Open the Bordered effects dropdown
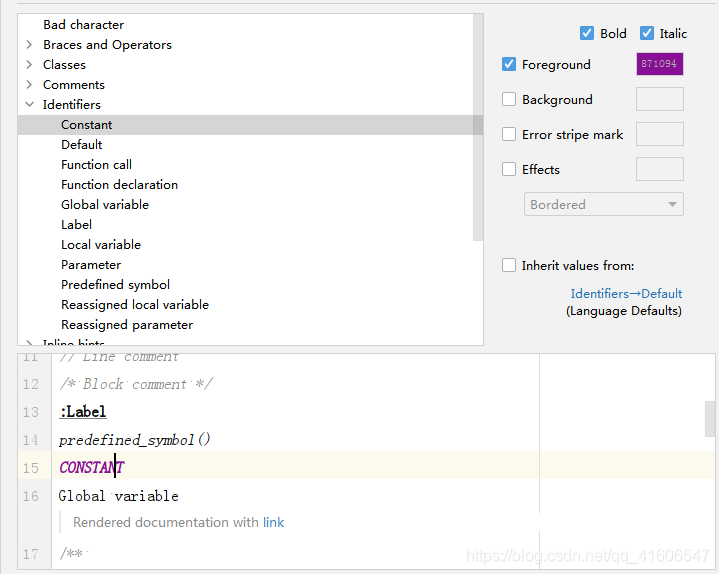 [x=603, y=204]
